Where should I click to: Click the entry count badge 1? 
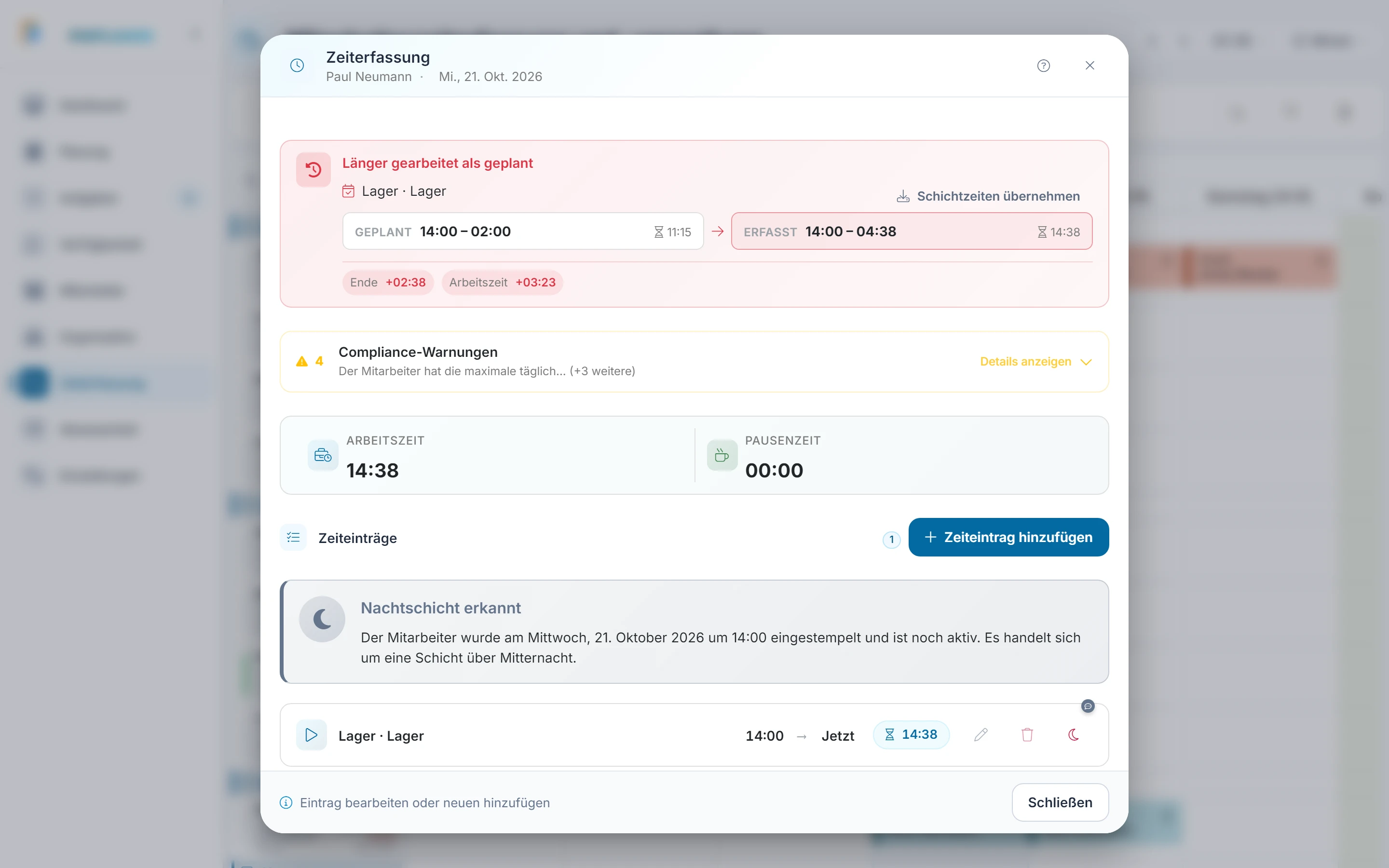tap(891, 540)
